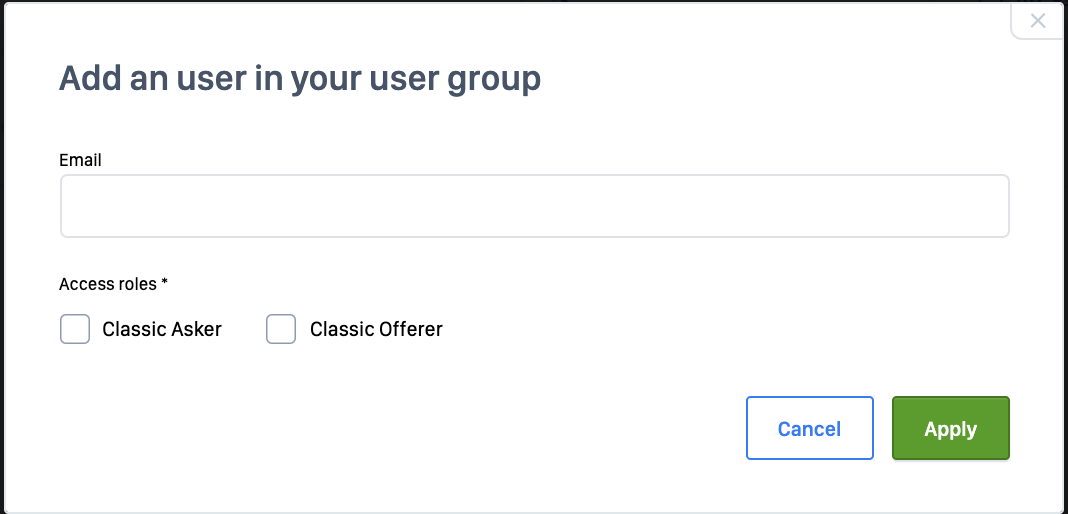Place the cursor in the Email box
The width and height of the screenshot is (1068, 514).
click(x=534, y=206)
